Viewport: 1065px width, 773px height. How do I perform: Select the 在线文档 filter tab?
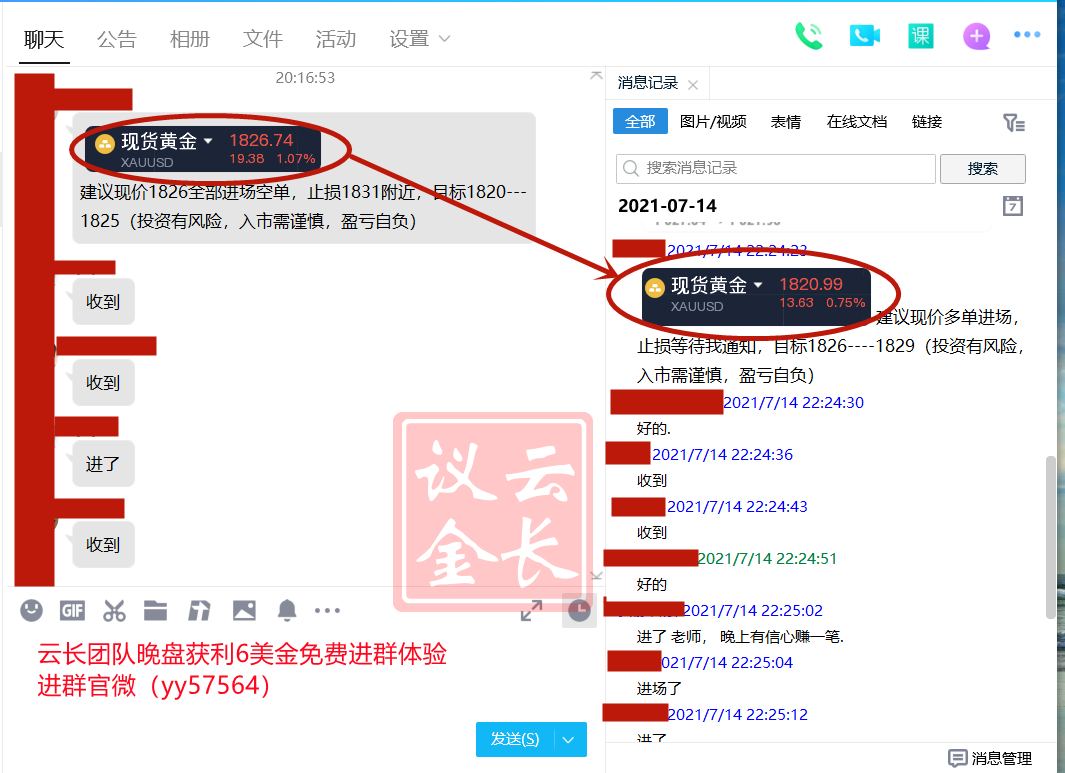(856, 122)
